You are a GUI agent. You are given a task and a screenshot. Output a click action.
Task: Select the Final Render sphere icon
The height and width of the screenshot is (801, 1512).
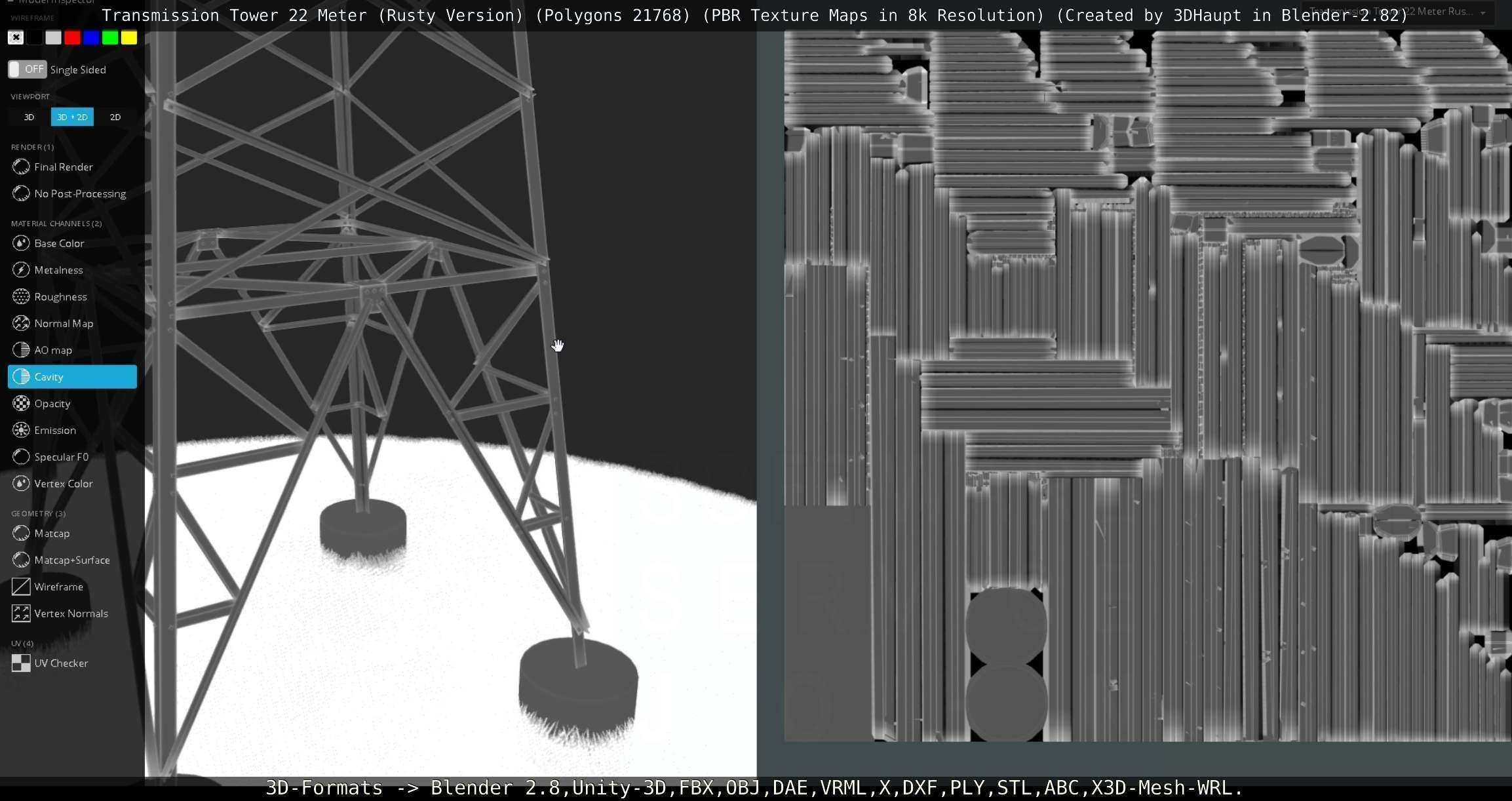[21, 166]
